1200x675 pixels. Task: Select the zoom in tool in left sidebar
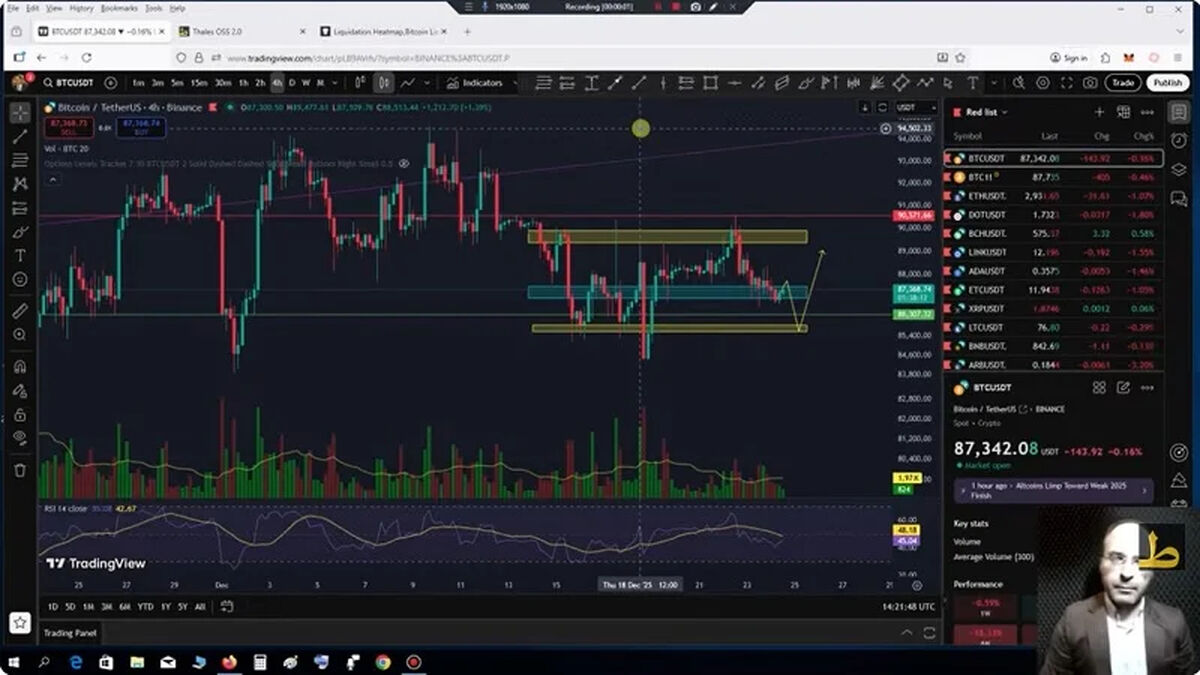[20, 335]
